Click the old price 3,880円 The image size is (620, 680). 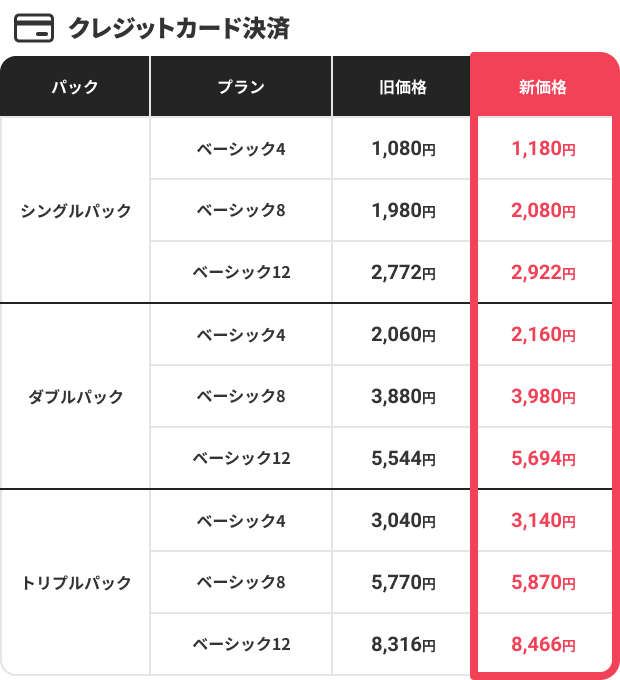402,396
